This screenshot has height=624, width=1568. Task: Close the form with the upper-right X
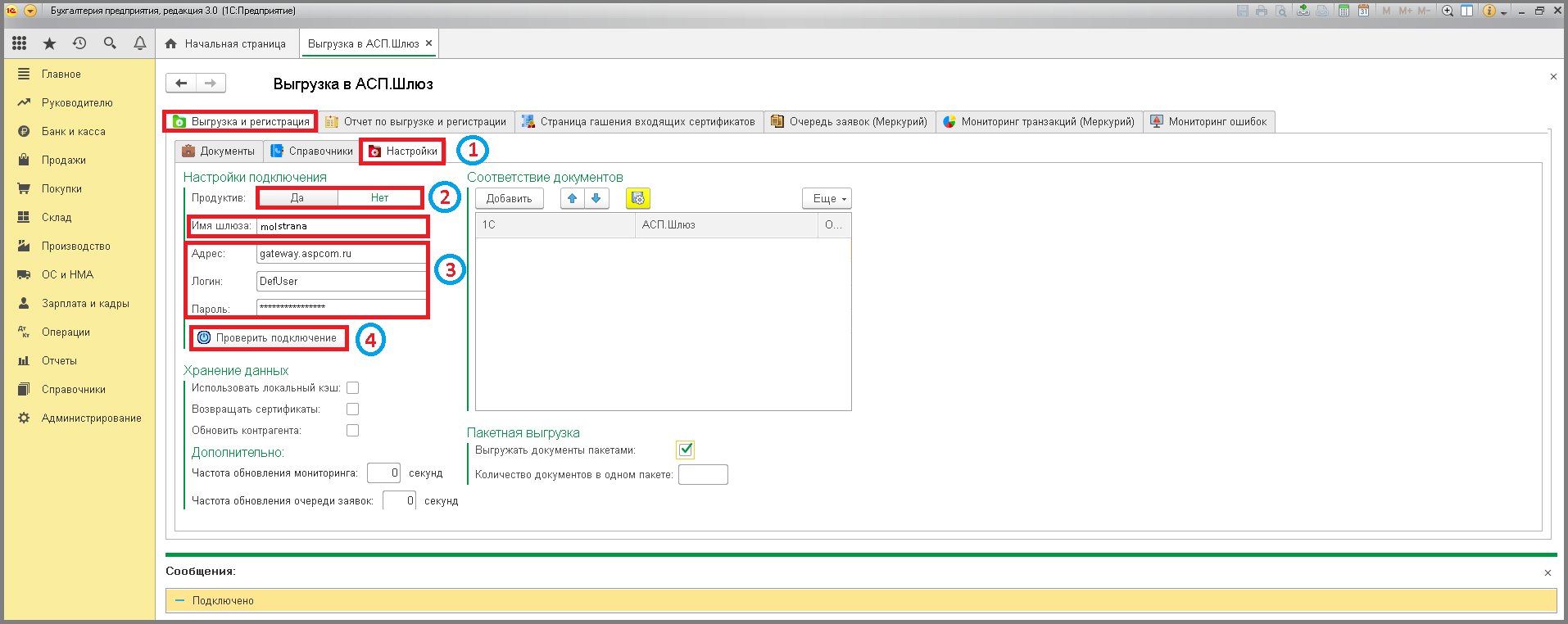[1553, 76]
